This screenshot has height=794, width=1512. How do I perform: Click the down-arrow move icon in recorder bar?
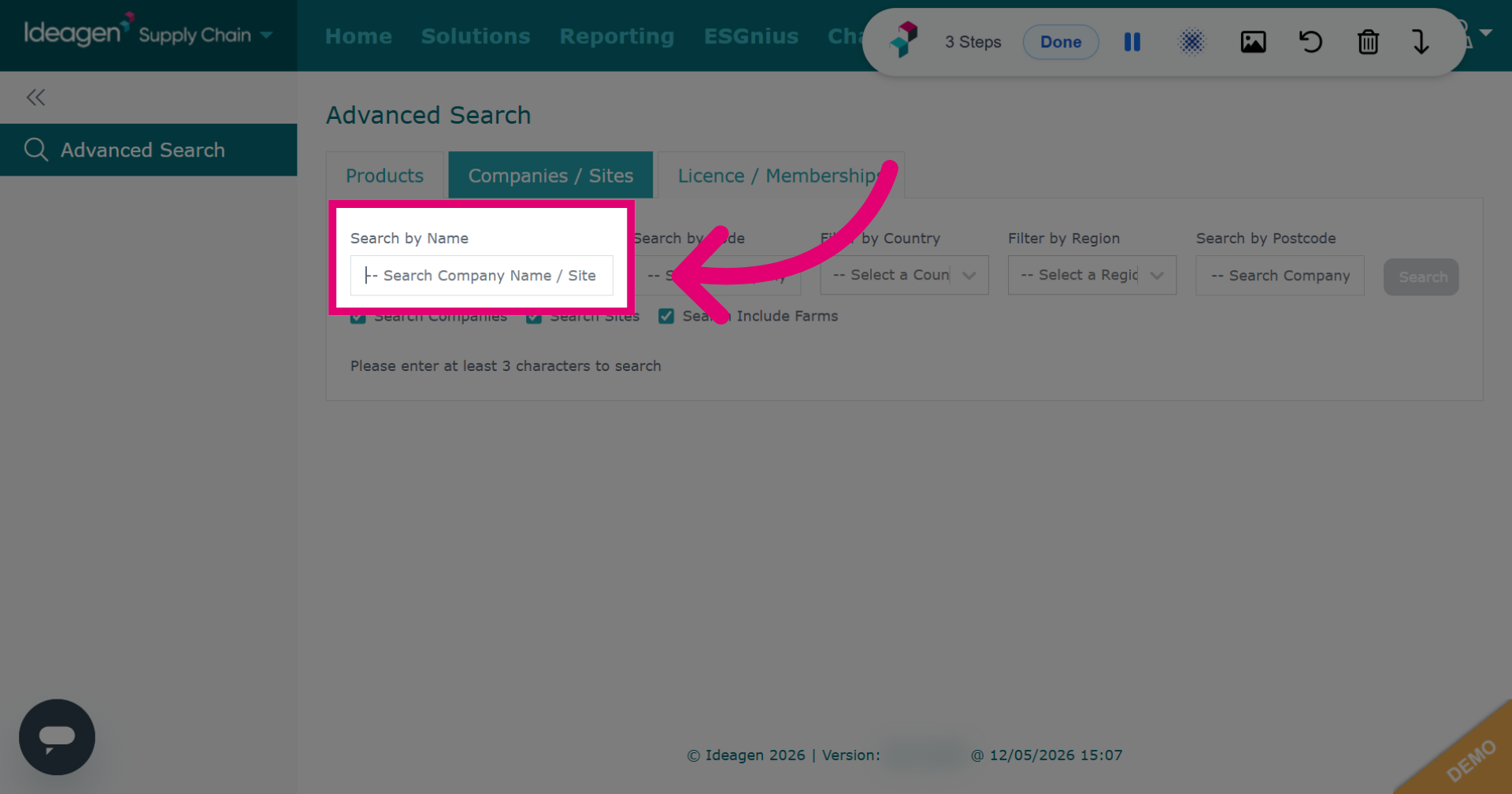[1421, 42]
